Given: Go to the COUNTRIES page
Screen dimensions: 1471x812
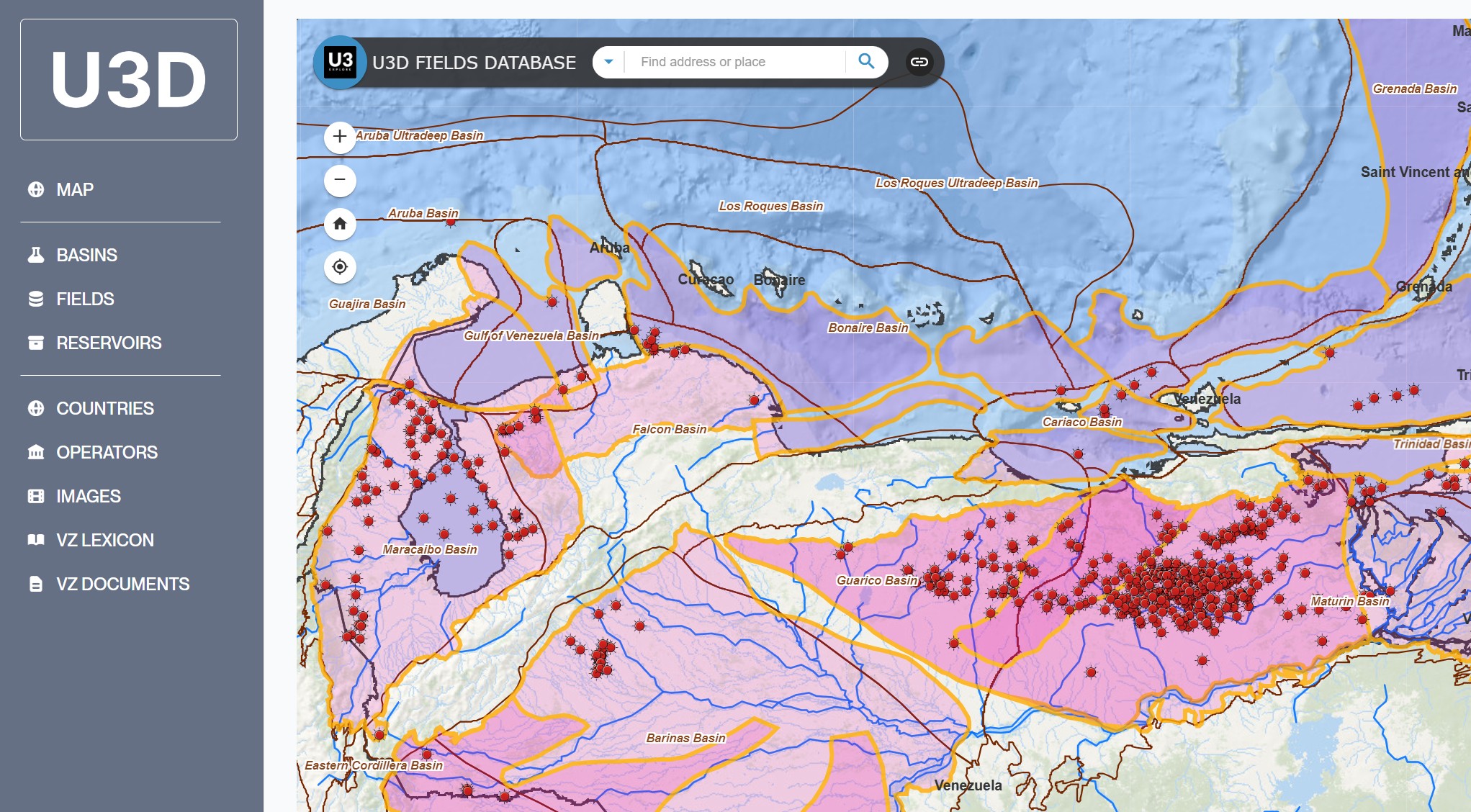Looking at the screenshot, I should [x=105, y=408].
